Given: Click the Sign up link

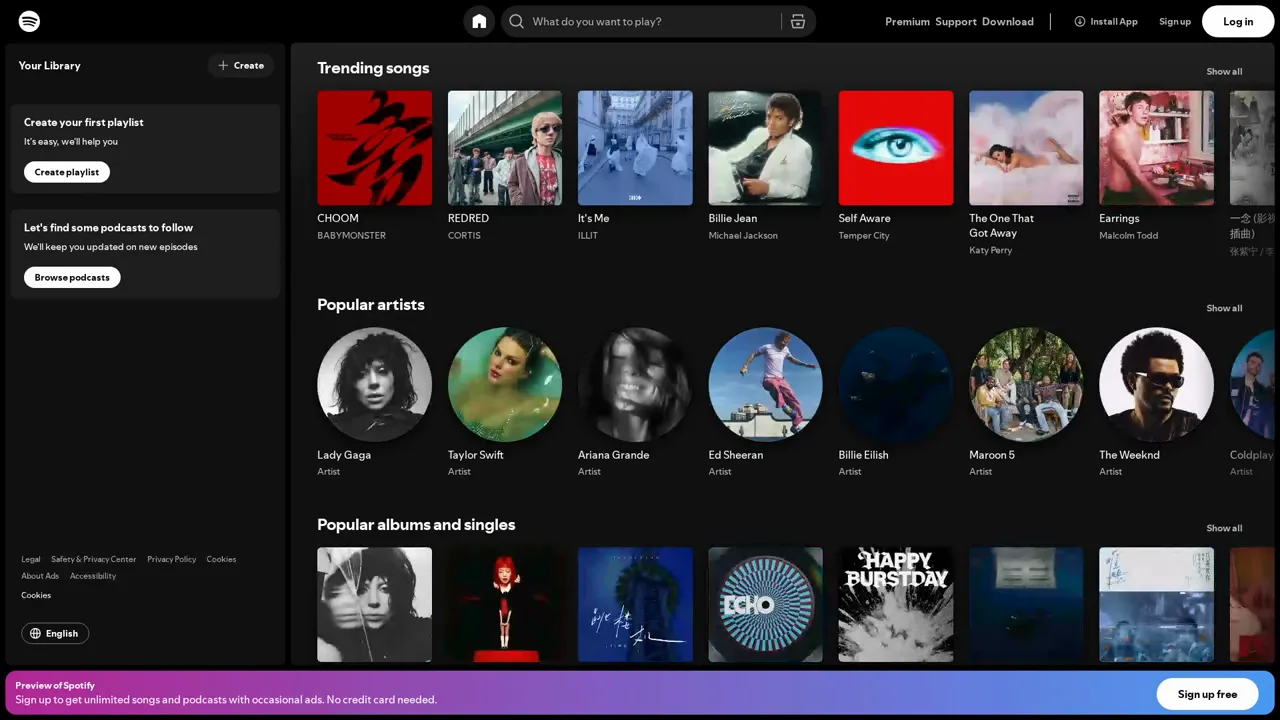Looking at the screenshot, I should coord(1175,21).
